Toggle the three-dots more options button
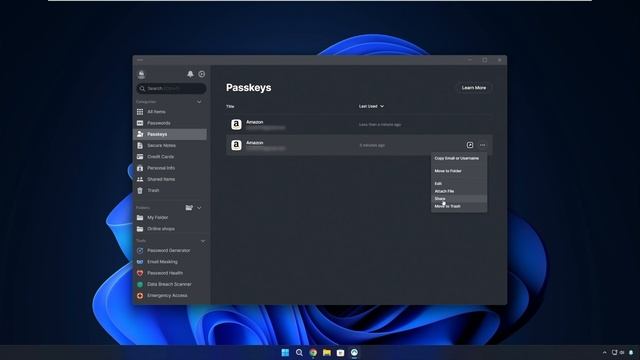 pyautogui.click(x=483, y=145)
